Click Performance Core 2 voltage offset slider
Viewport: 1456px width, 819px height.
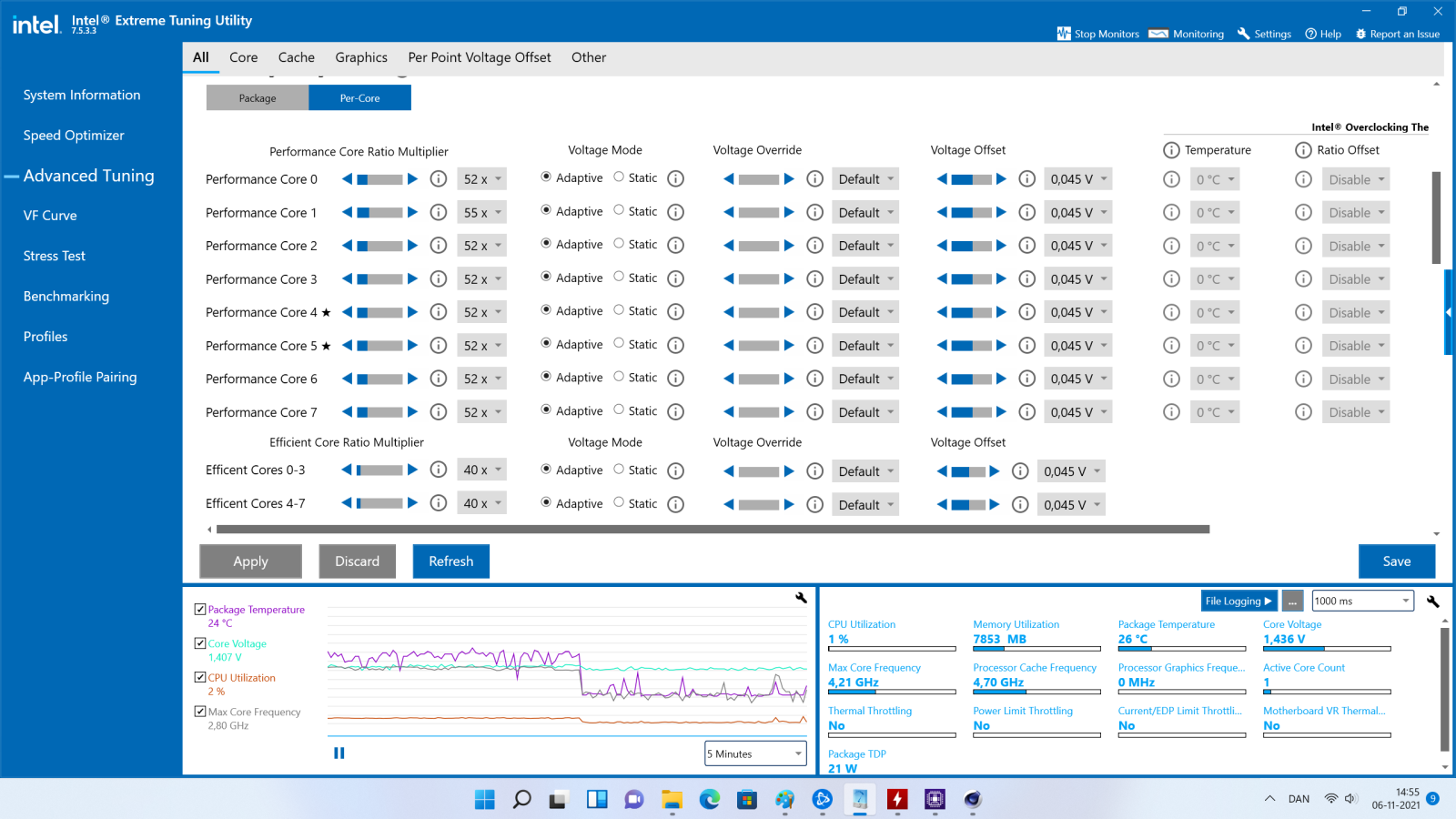[972, 246]
